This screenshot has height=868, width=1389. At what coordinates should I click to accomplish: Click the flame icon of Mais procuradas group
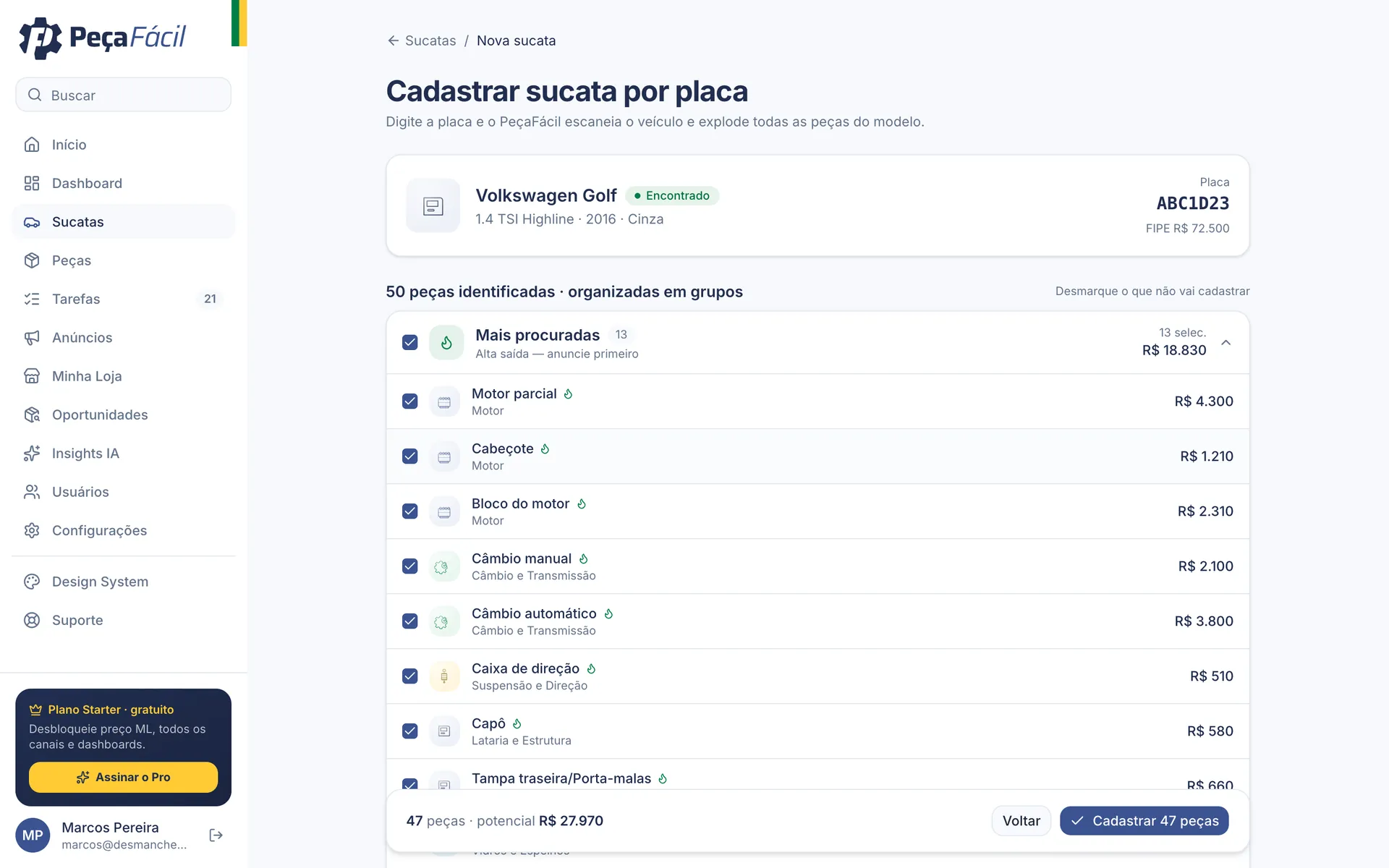(446, 342)
